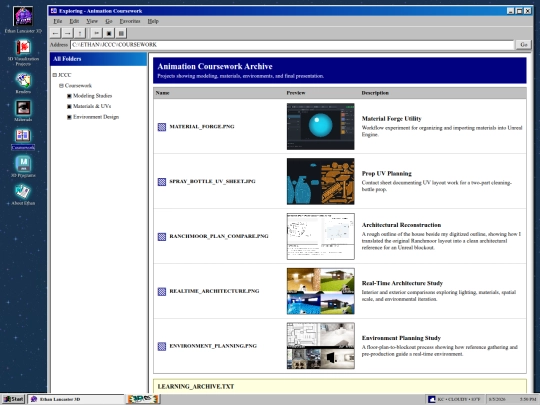Click the RANCHMOOR_PLAN_COMPARE.PNG file name
The image size is (540, 405).
coord(219,236)
